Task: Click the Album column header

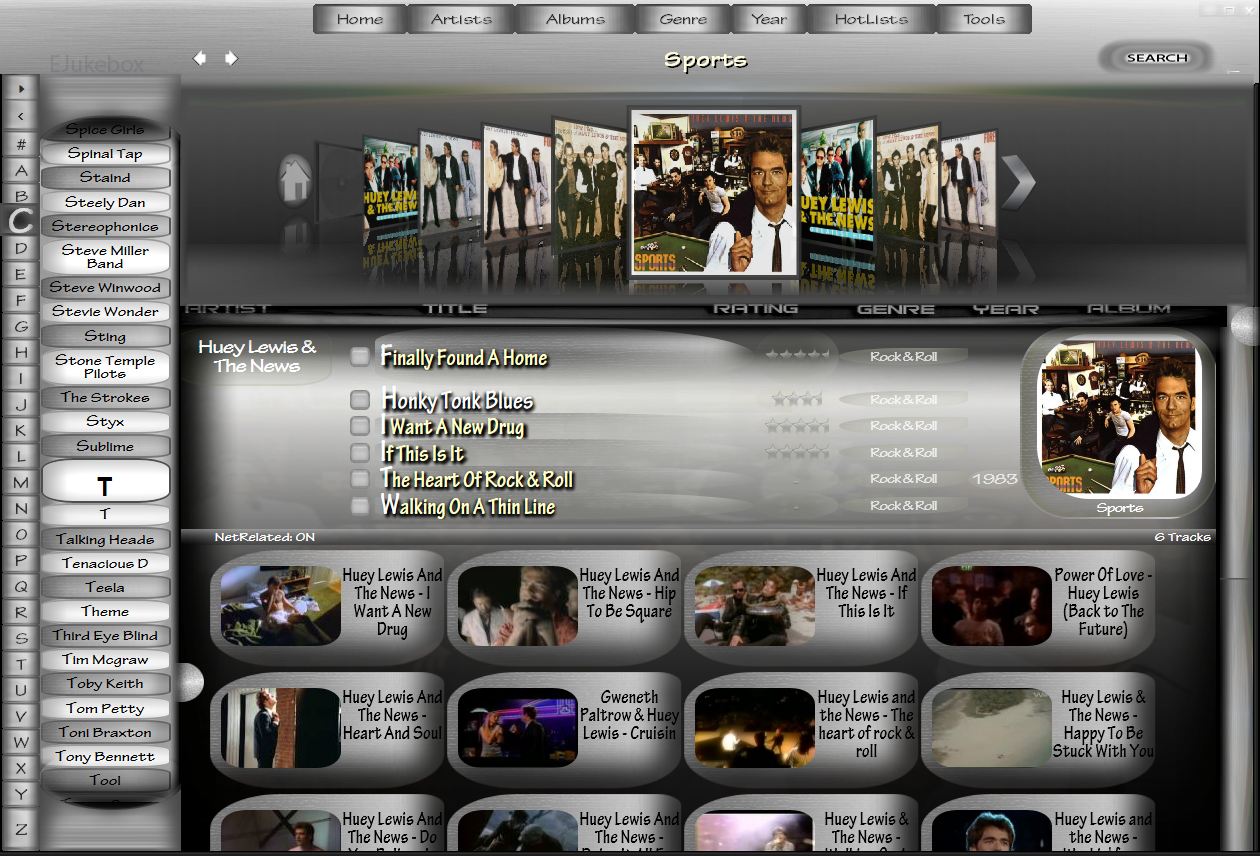Action: coord(1129,309)
